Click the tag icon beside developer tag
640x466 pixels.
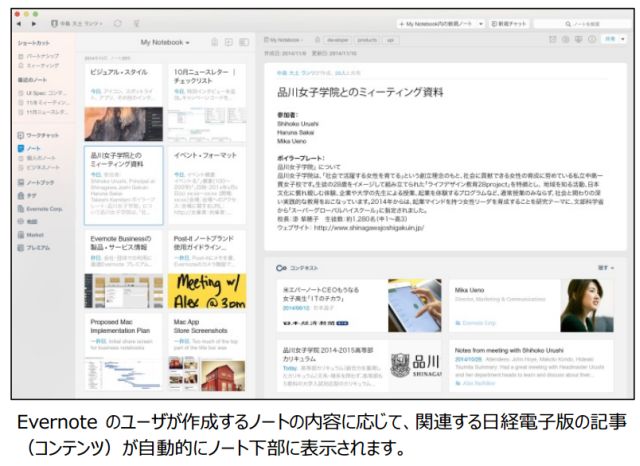pyautogui.click(x=317, y=40)
